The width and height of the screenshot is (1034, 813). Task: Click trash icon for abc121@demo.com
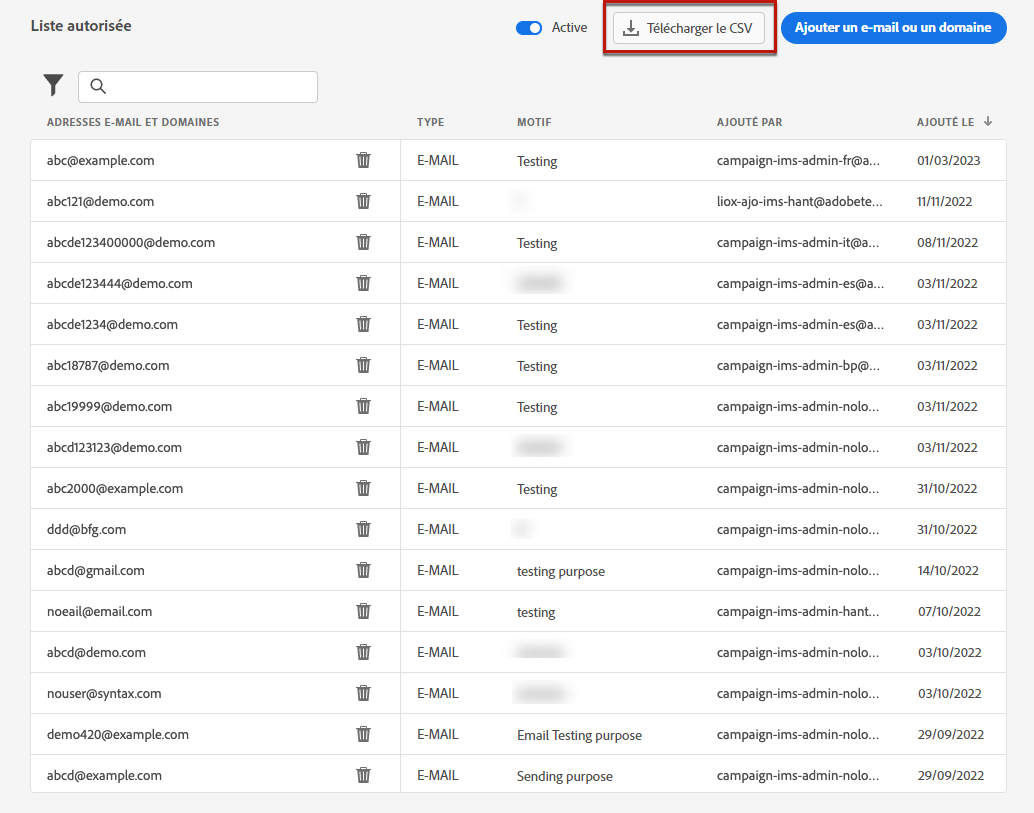tap(364, 201)
